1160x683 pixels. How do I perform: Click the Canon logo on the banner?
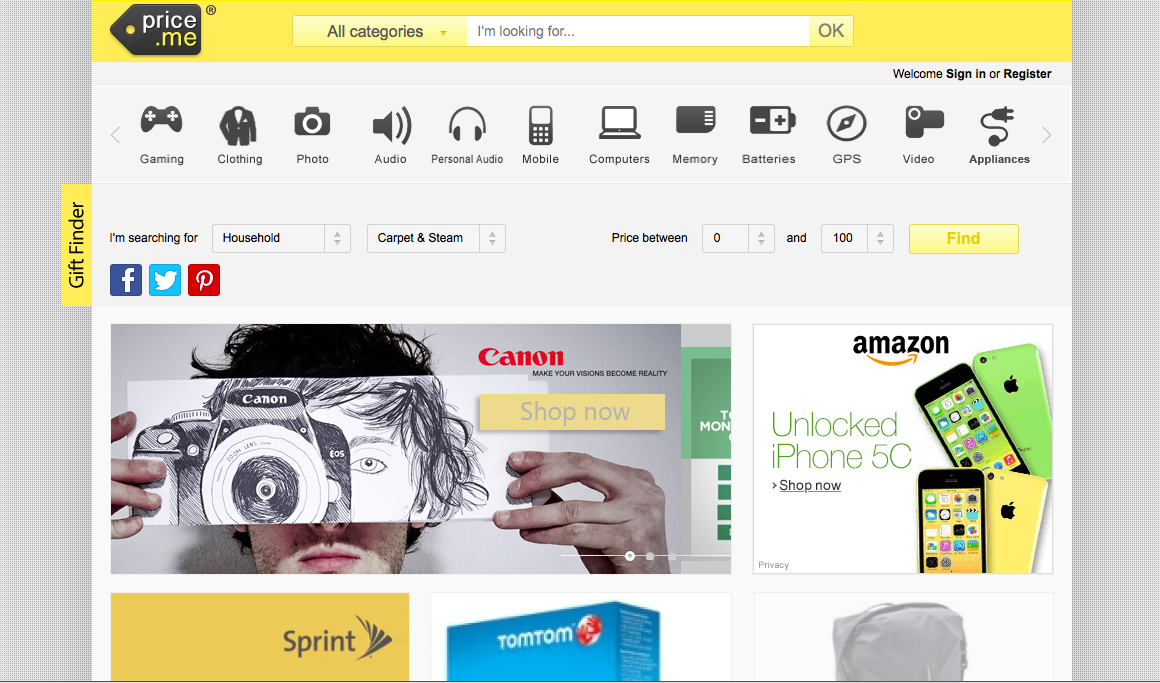tap(521, 357)
